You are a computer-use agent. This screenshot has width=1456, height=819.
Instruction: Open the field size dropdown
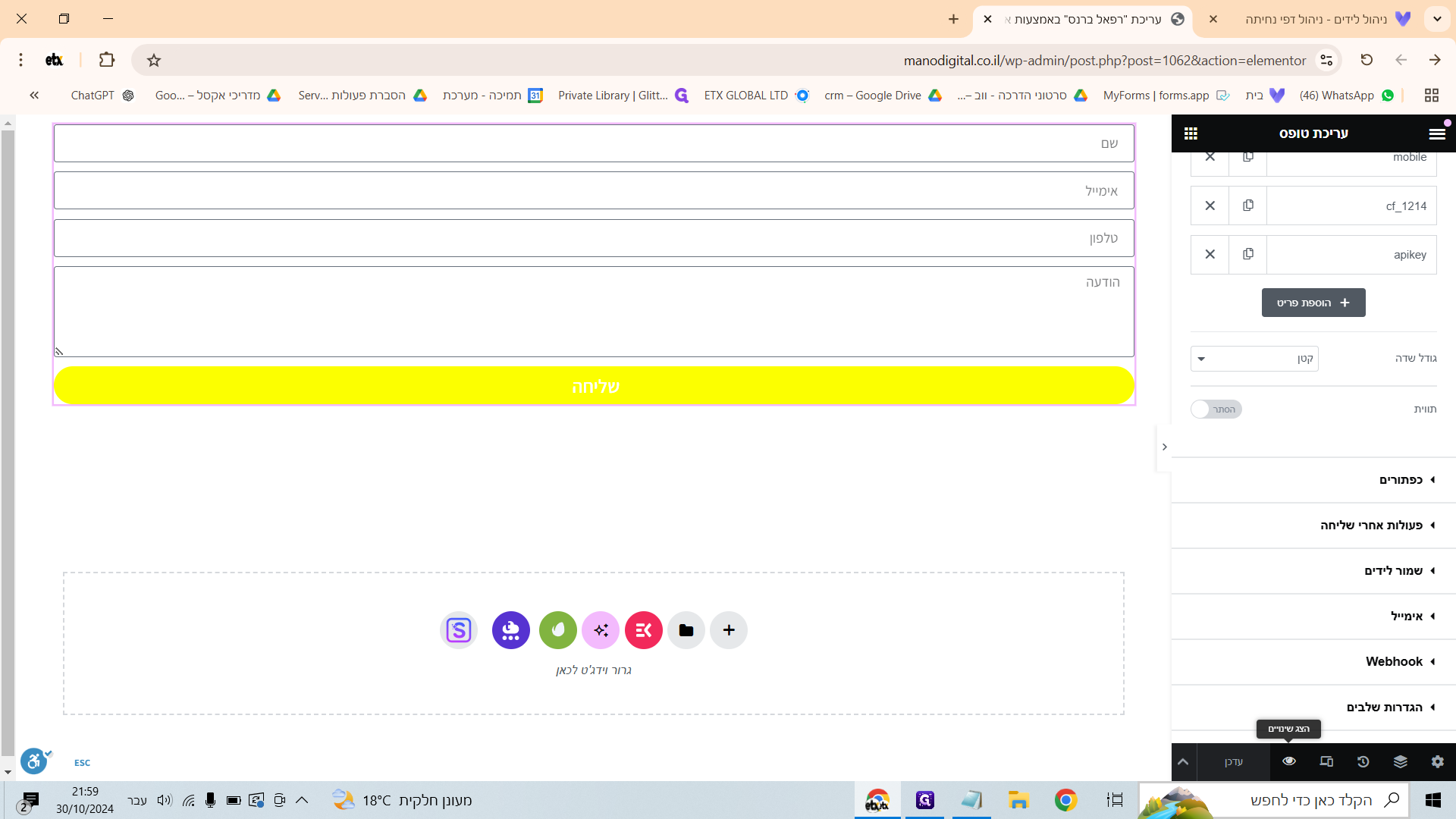[1254, 359]
